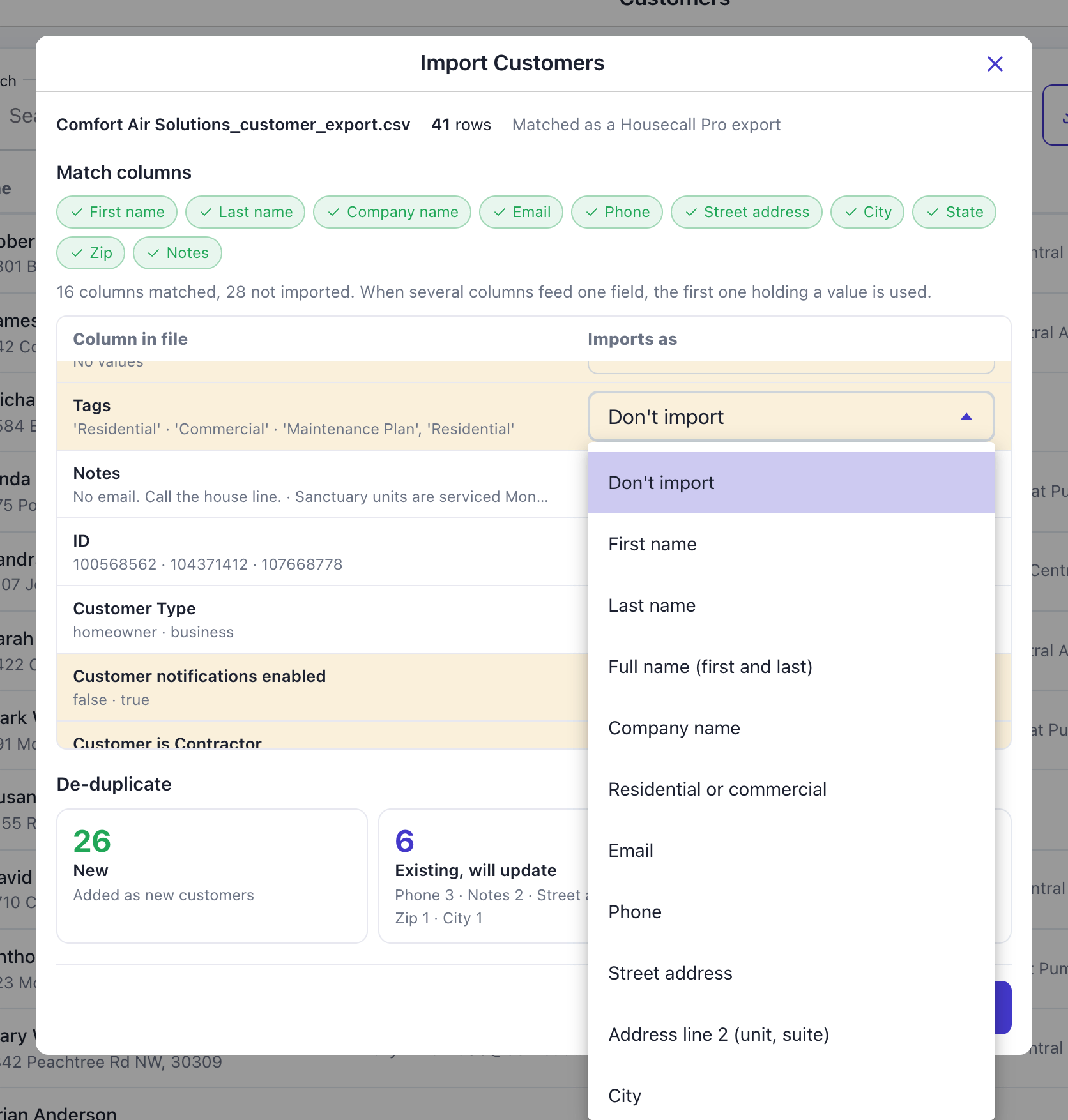Click the State matched column chip
Image resolution: width=1068 pixels, height=1120 pixels.
click(954, 212)
